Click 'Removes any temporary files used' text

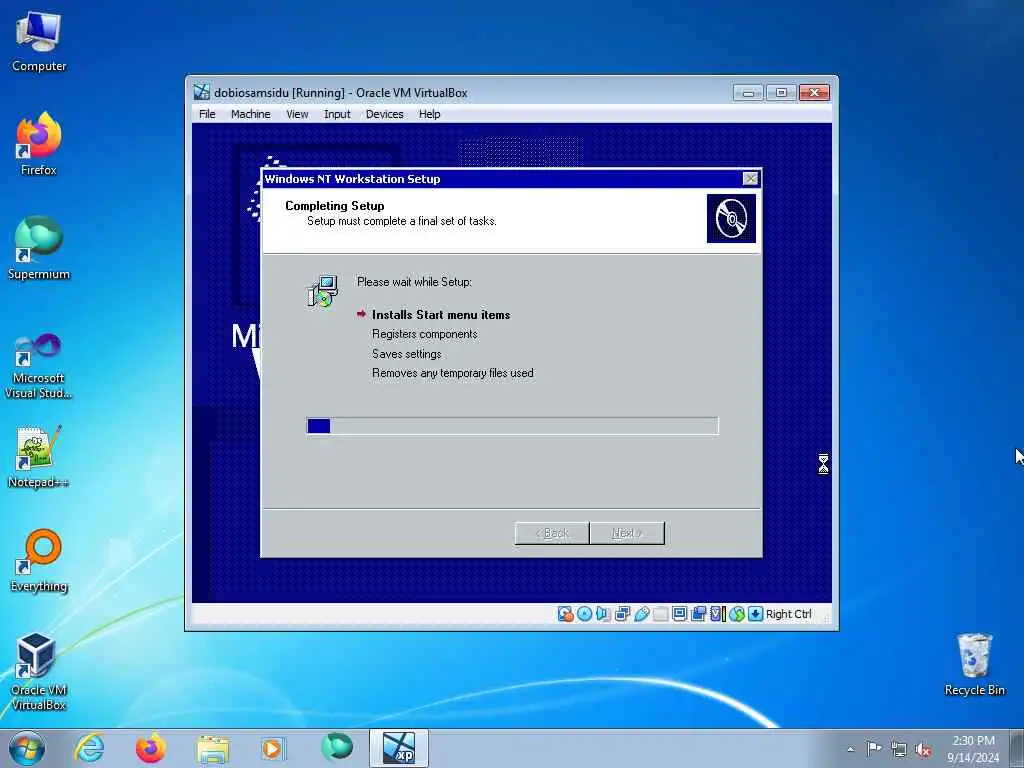pyautogui.click(x=453, y=373)
